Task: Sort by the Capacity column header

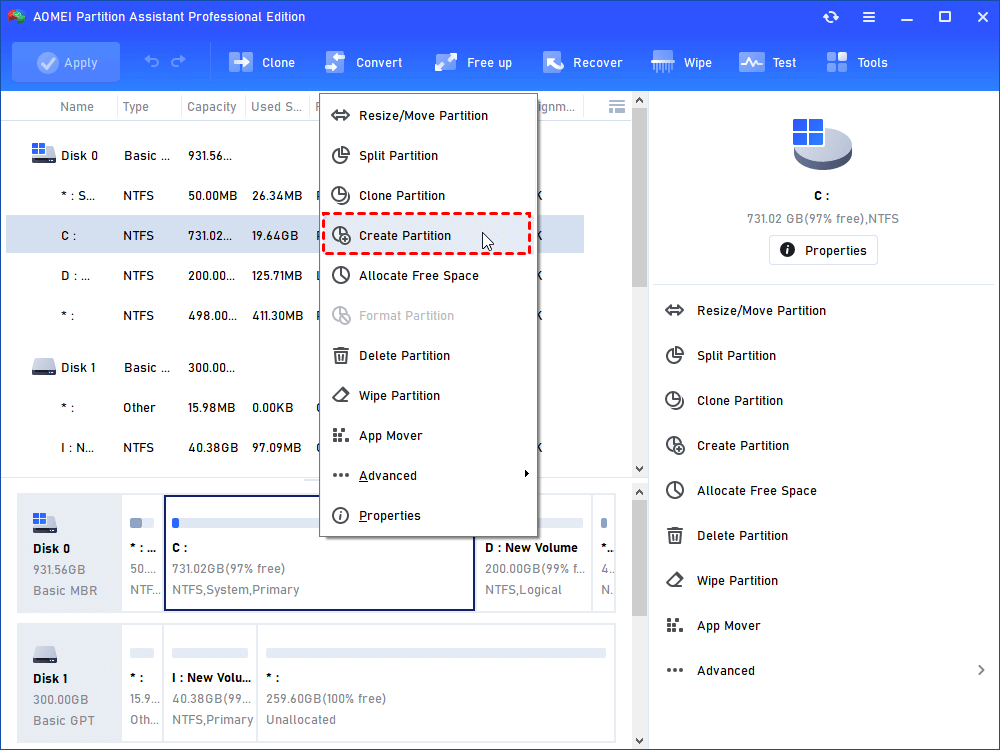Action: pyautogui.click(x=212, y=107)
